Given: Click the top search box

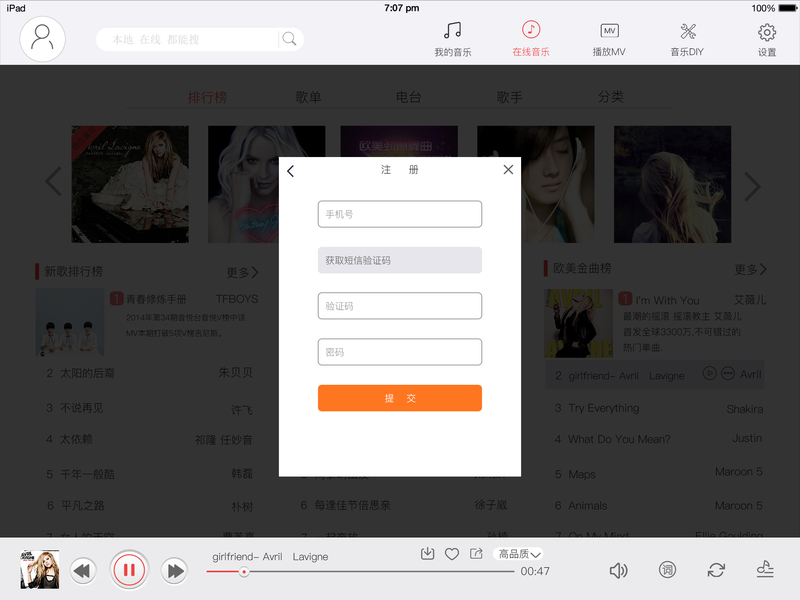Looking at the screenshot, I should coord(199,39).
